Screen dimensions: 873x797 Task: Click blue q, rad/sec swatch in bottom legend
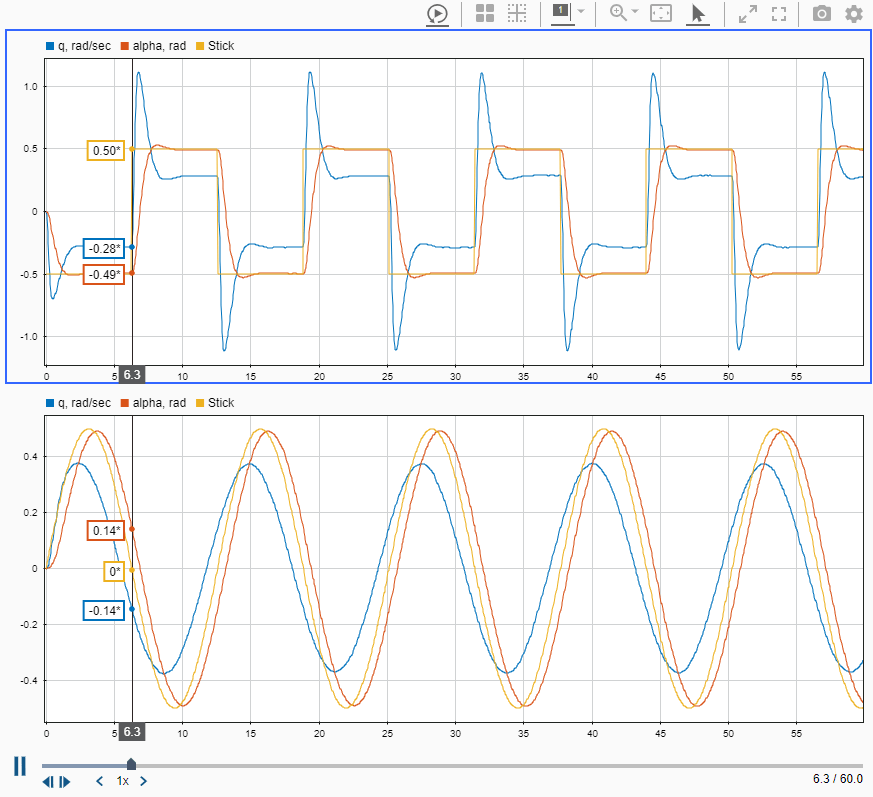pos(50,403)
